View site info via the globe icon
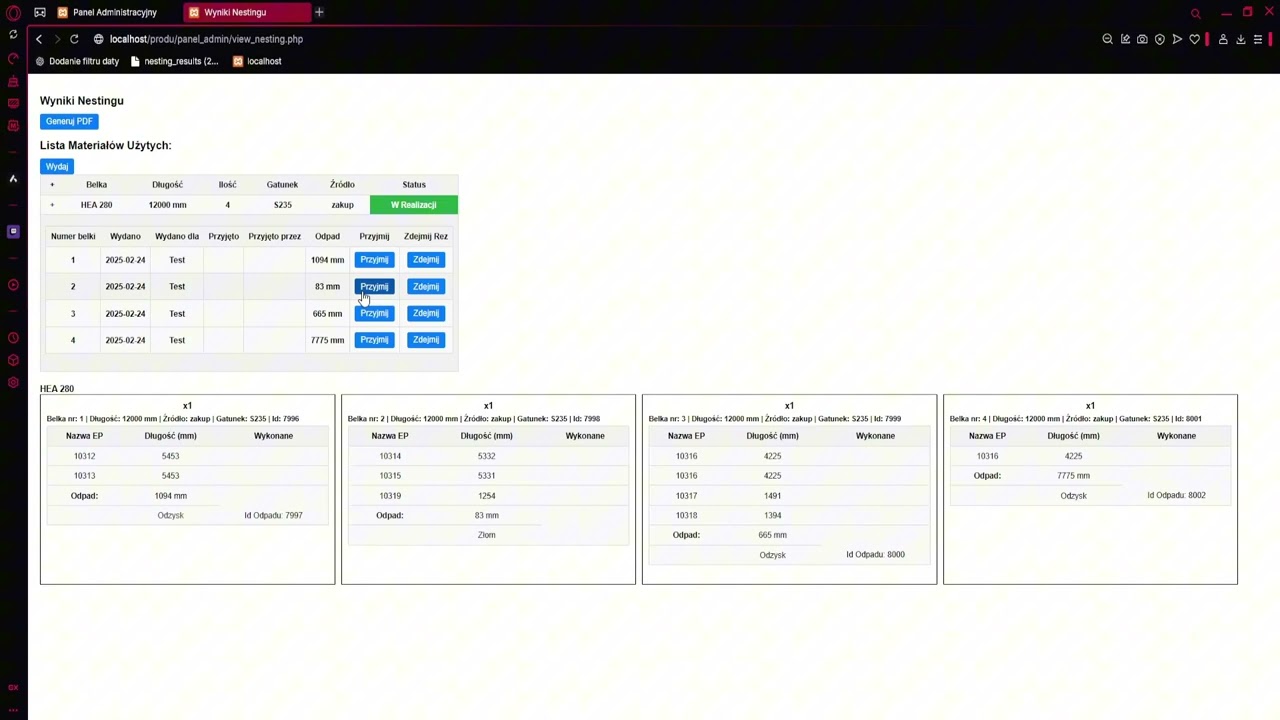Screen dimensions: 1280x720 coord(99,39)
